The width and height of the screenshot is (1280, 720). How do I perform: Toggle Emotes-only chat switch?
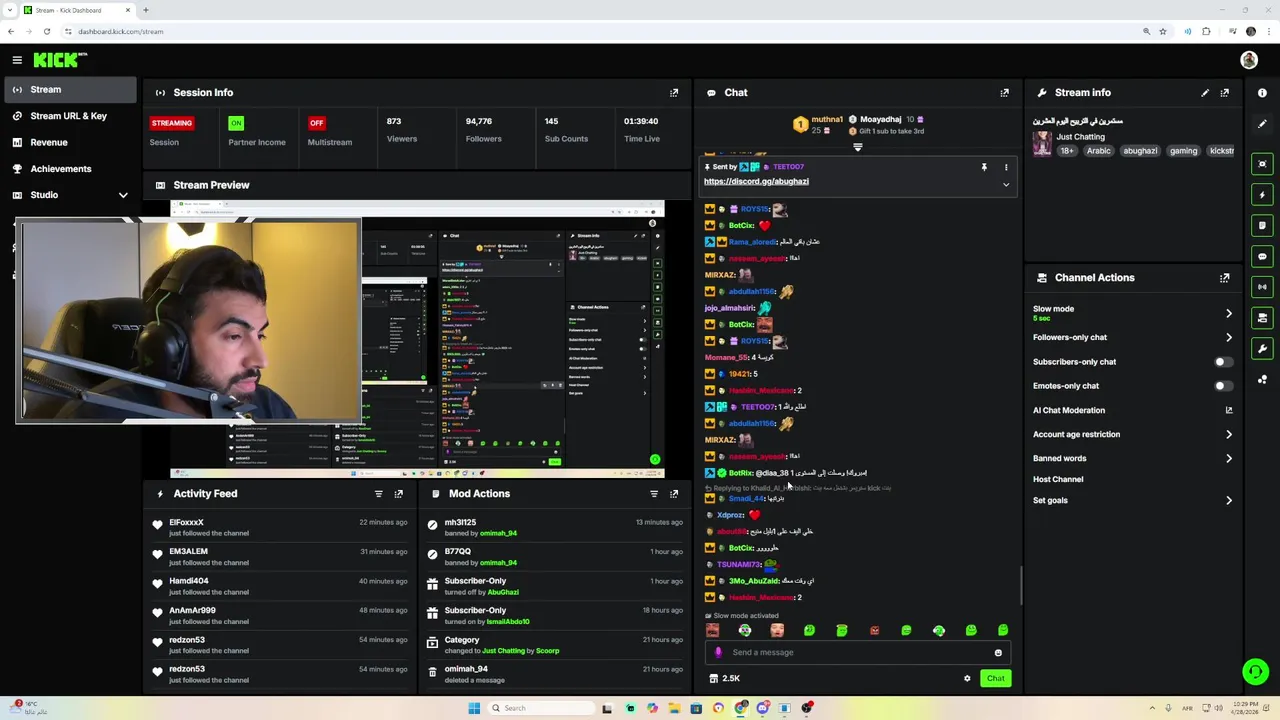pos(1223,386)
